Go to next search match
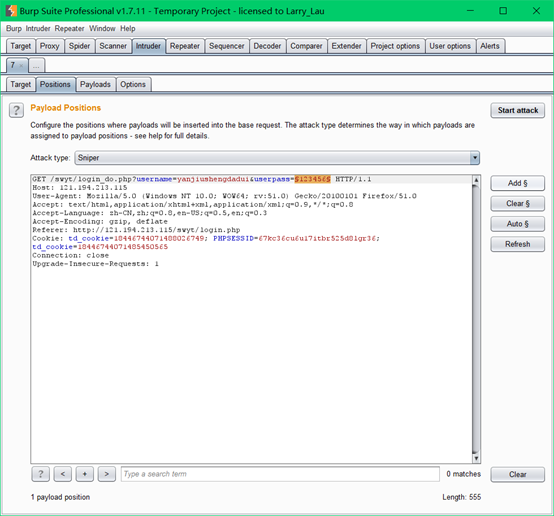 pos(107,474)
